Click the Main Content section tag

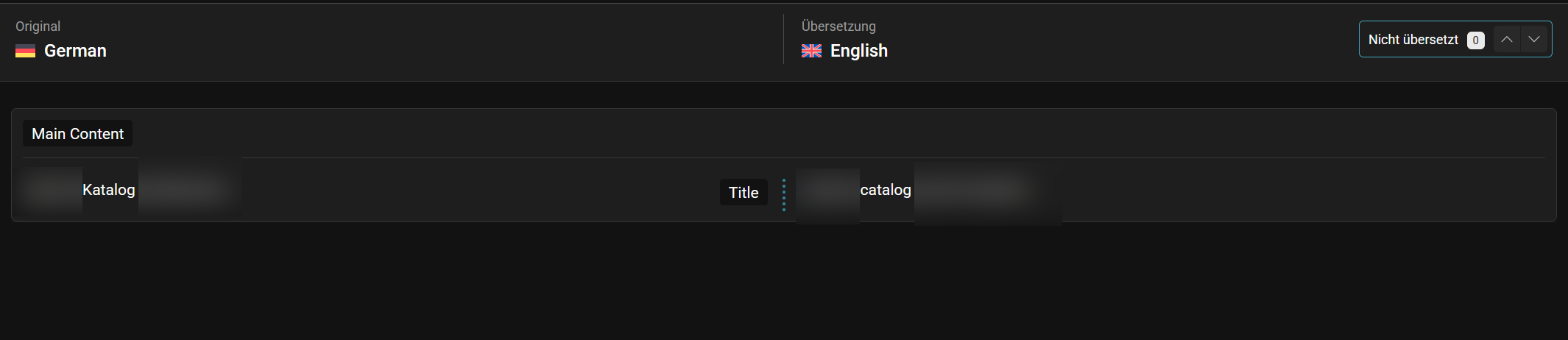coord(77,134)
